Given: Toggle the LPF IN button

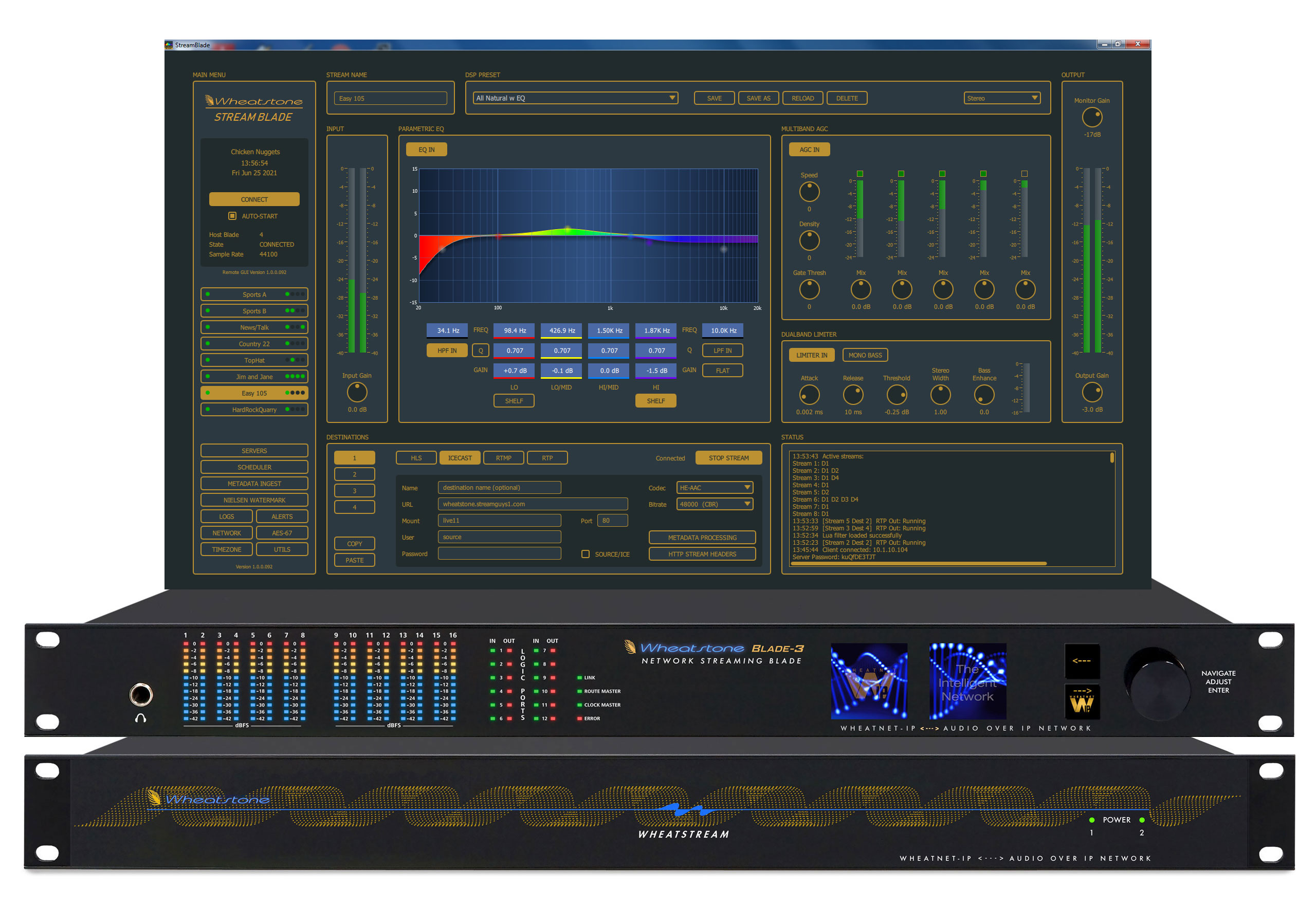Looking at the screenshot, I should (722, 350).
